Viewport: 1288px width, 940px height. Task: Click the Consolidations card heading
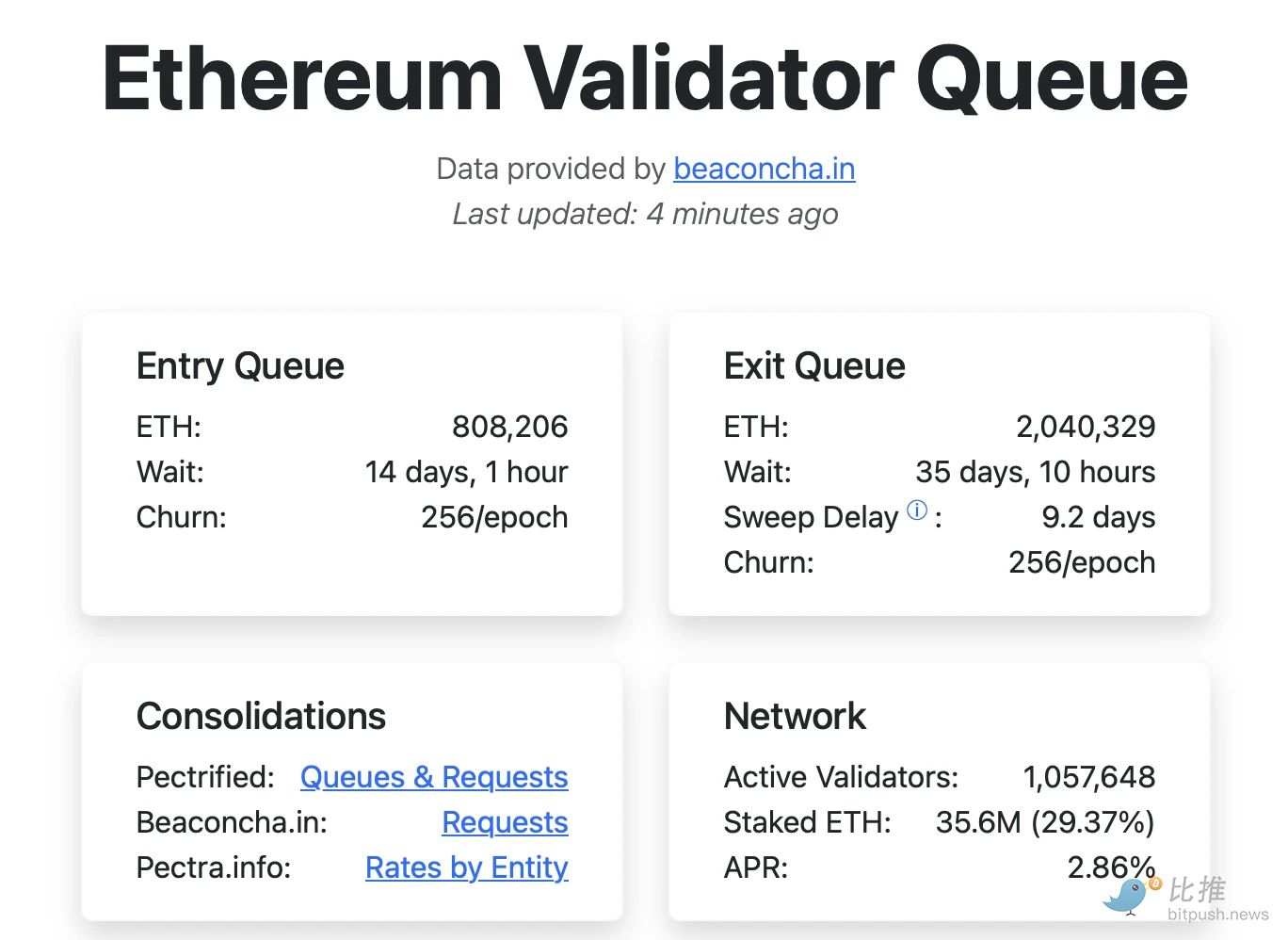pyautogui.click(x=261, y=716)
